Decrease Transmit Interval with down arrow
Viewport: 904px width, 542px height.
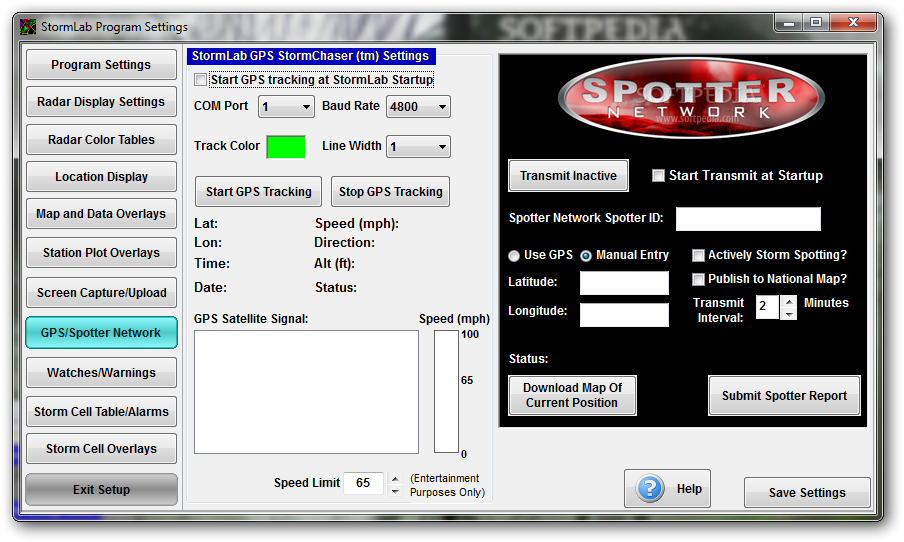(x=789, y=314)
